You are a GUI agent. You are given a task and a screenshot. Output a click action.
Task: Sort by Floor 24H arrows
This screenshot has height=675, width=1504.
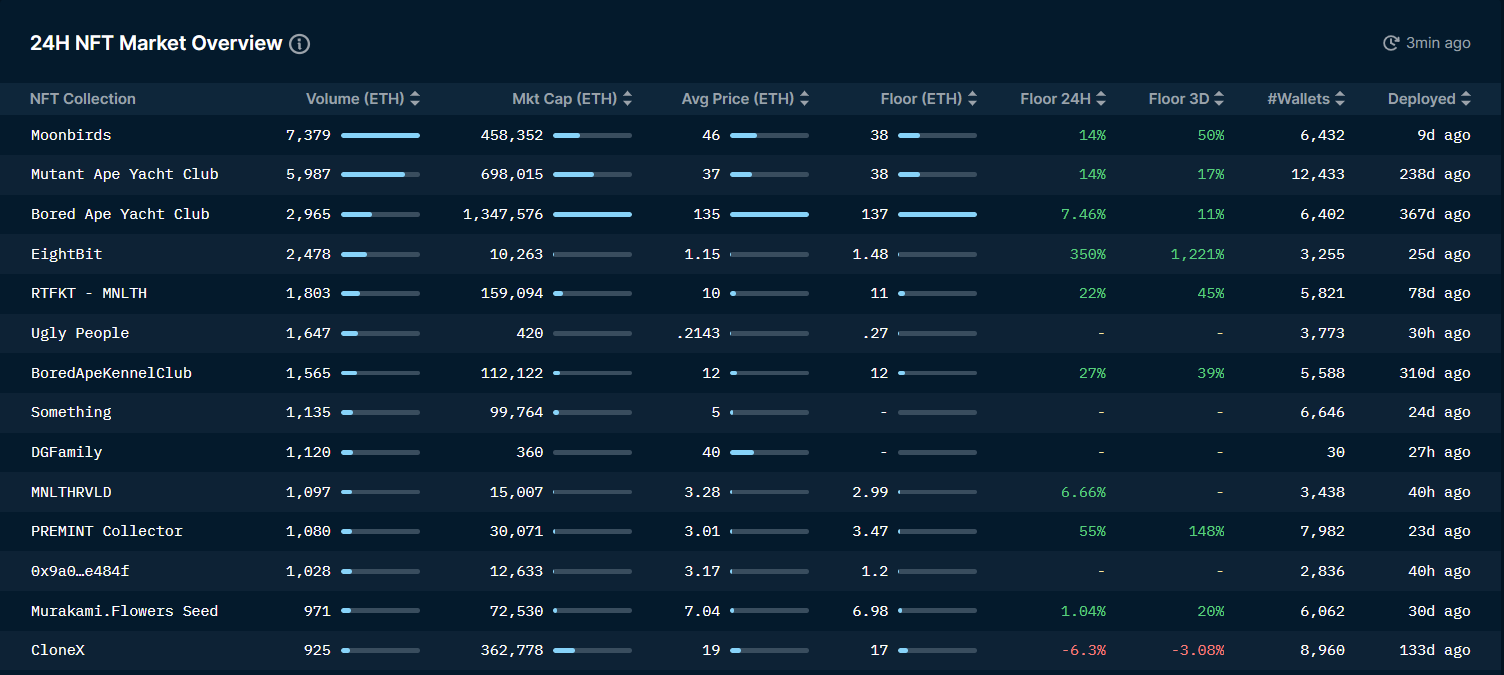1101,99
